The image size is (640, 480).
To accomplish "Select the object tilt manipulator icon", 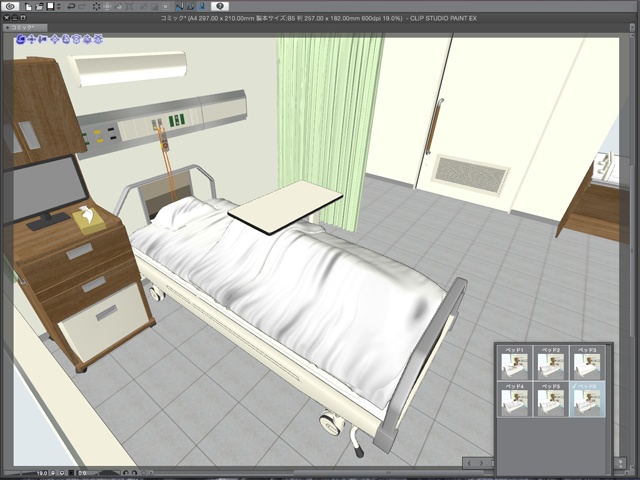I will click(x=87, y=39).
